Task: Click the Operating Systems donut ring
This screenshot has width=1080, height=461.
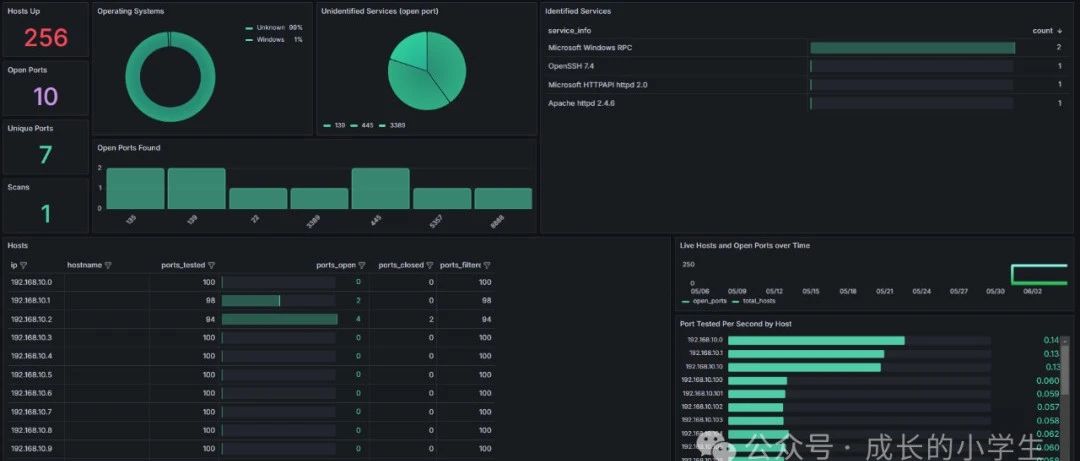Action: click(x=132, y=76)
